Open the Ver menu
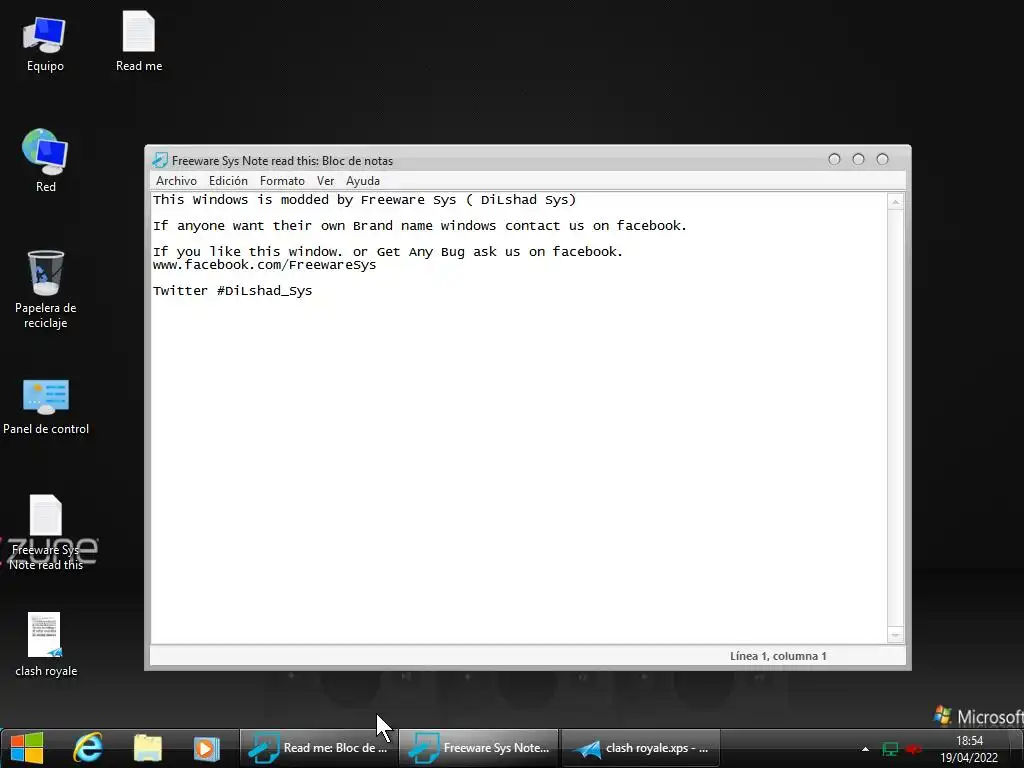Screen dimensions: 1024x768 coord(325,181)
